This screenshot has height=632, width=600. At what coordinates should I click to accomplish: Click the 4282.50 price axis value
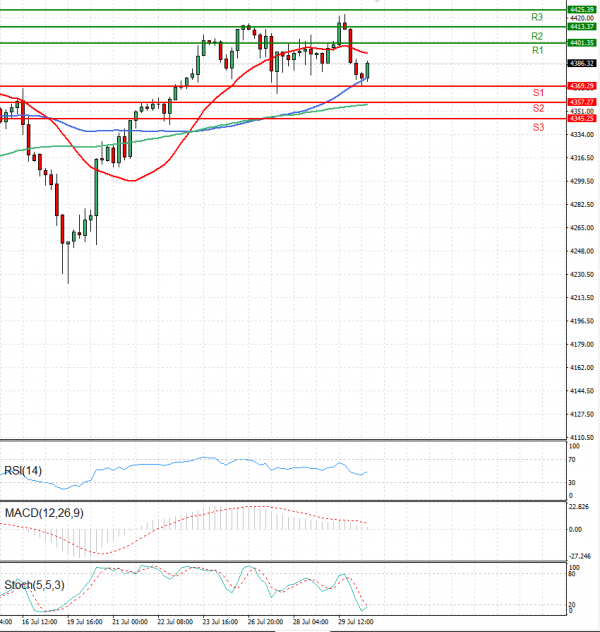(x=582, y=205)
